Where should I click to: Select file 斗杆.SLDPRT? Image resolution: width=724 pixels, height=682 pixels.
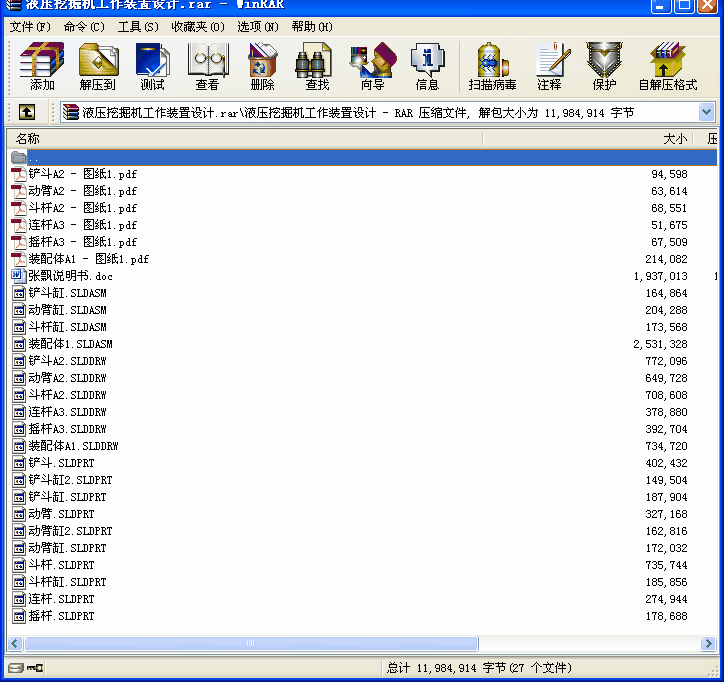61,565
